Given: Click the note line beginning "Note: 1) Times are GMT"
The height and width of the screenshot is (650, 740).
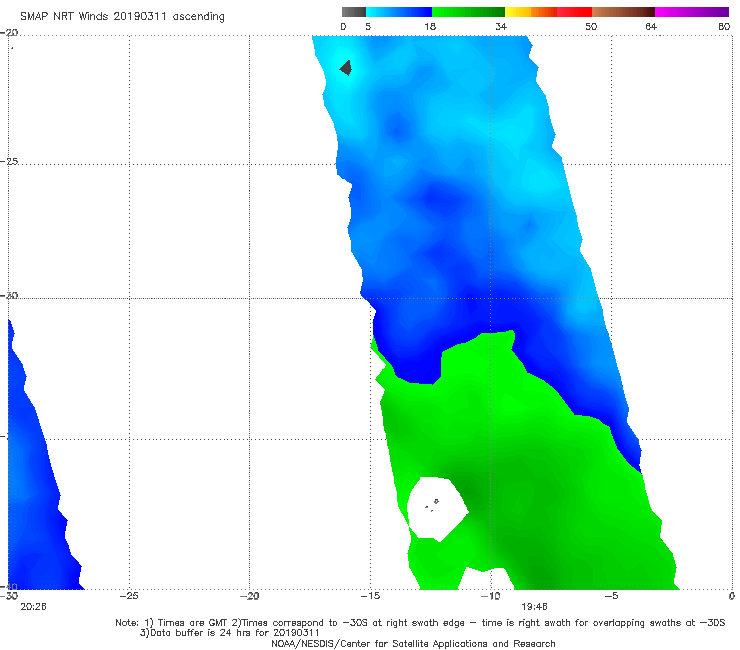Looking at the screenshot, I should pos(420,623).
